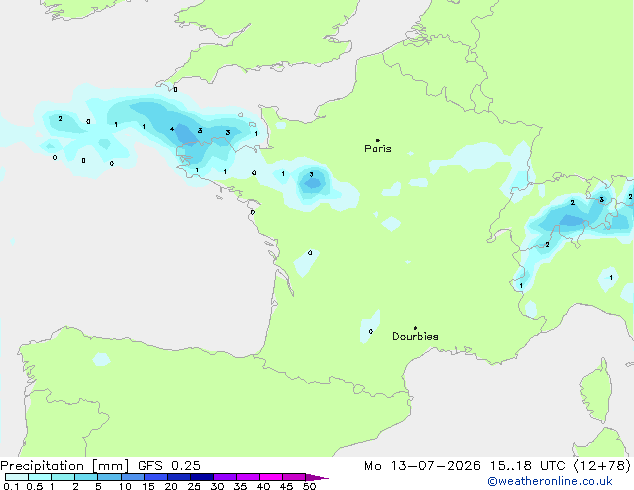Pick the 20–25 mm legend swatch
This screenshot has height=490, width=634.
pyautogui.click(x=178, y=477)
